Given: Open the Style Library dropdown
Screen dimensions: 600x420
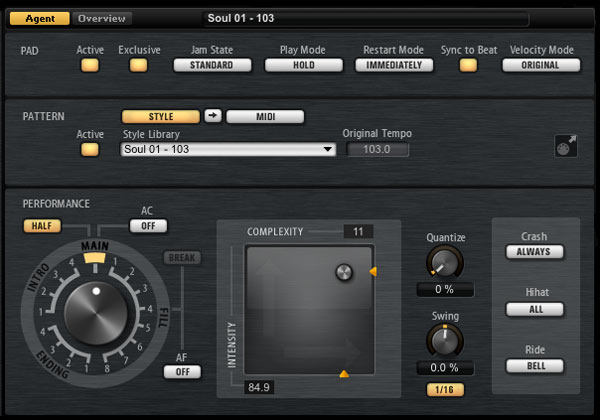Looking at the screenshot, I should [x=228, y=149].
